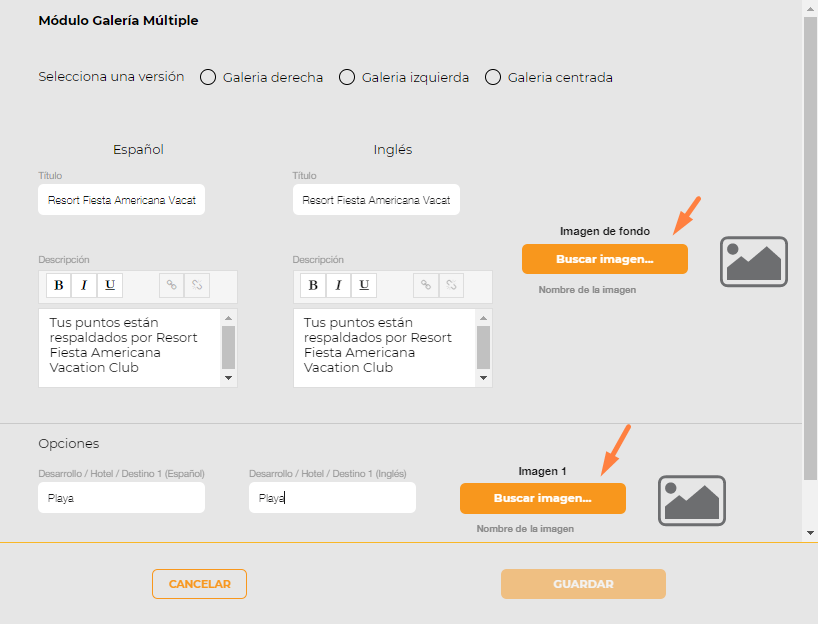Click the Inglés description scrollbar thumb
The height and width of the screenshot is (624, 818).
483,347
